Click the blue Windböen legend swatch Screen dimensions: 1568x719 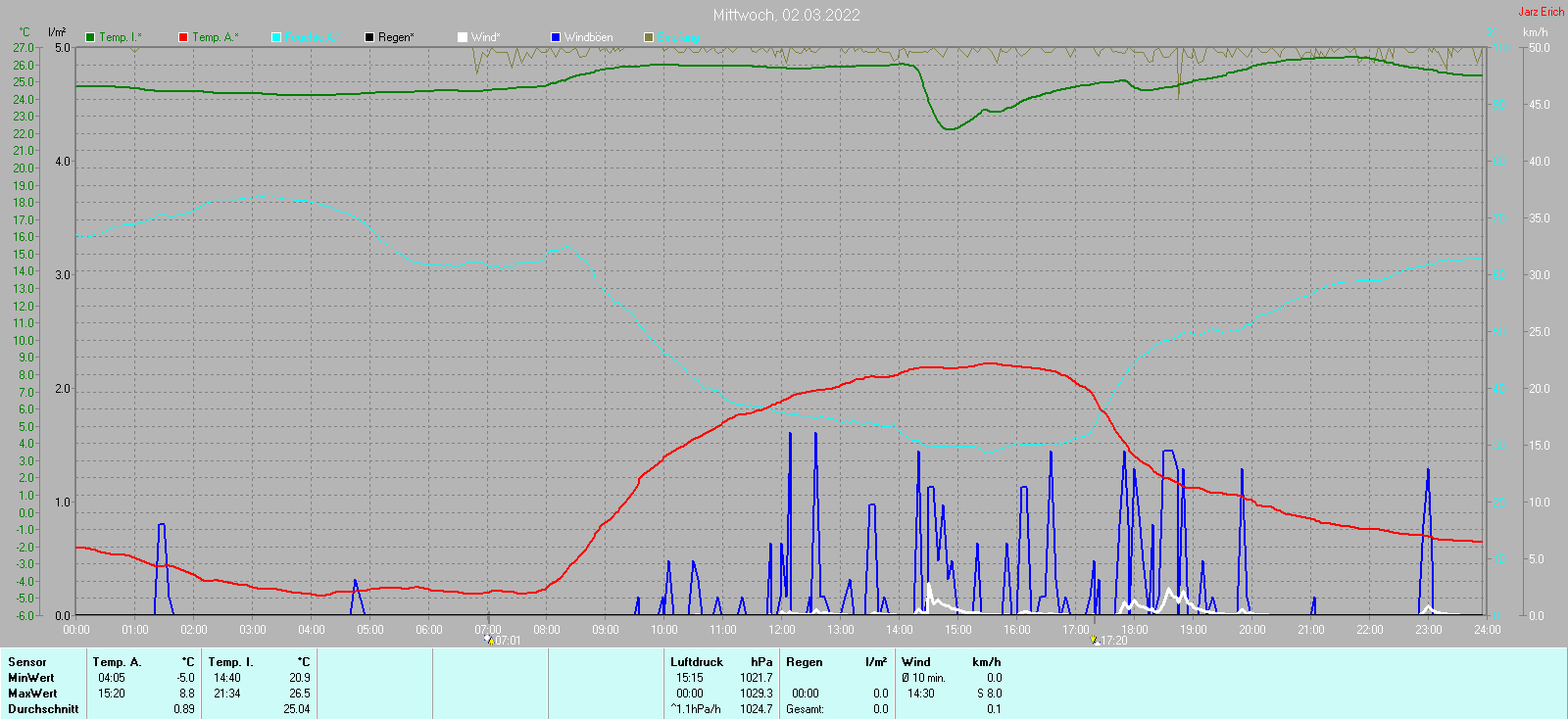pos(556,37)
